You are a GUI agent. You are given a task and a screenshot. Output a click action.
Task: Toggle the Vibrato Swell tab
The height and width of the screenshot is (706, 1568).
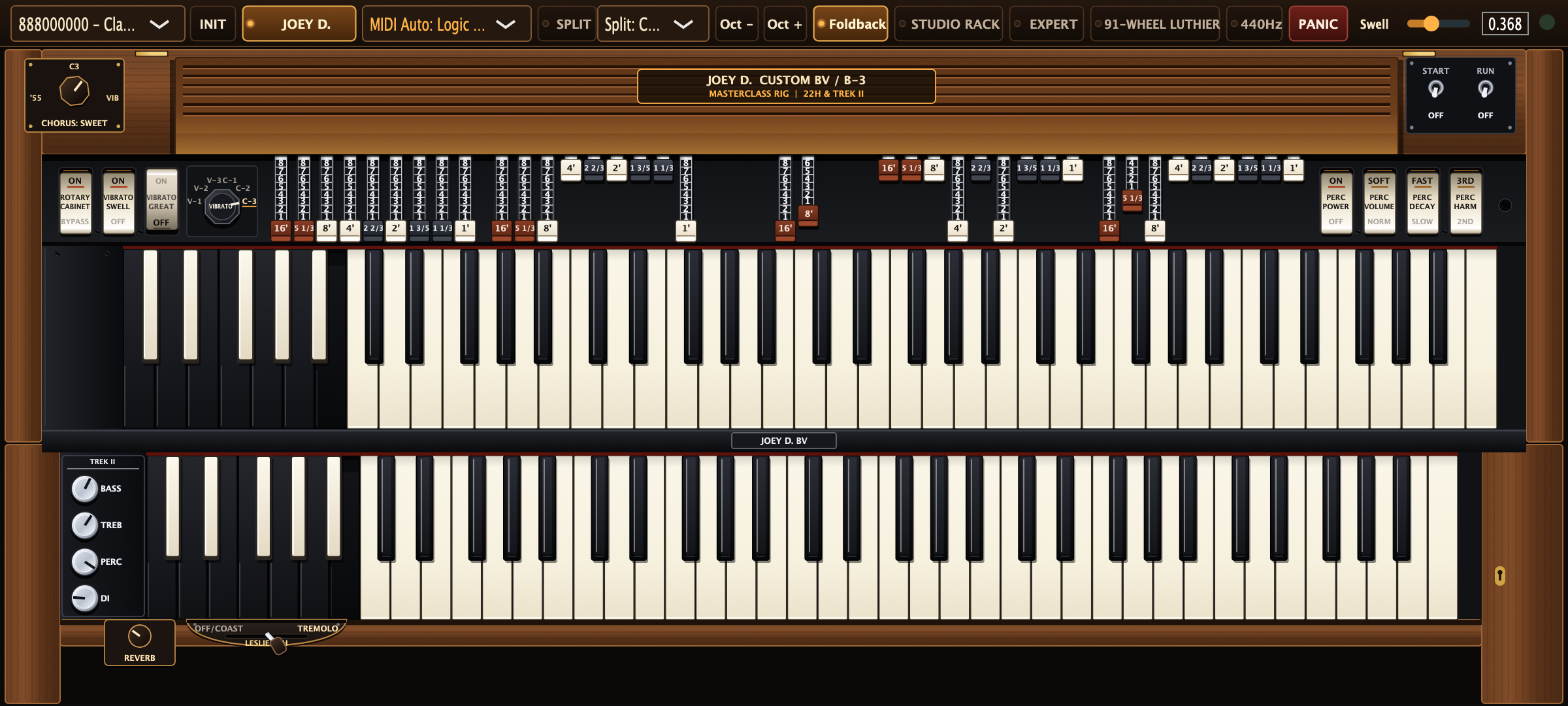[x=118, y=201]
